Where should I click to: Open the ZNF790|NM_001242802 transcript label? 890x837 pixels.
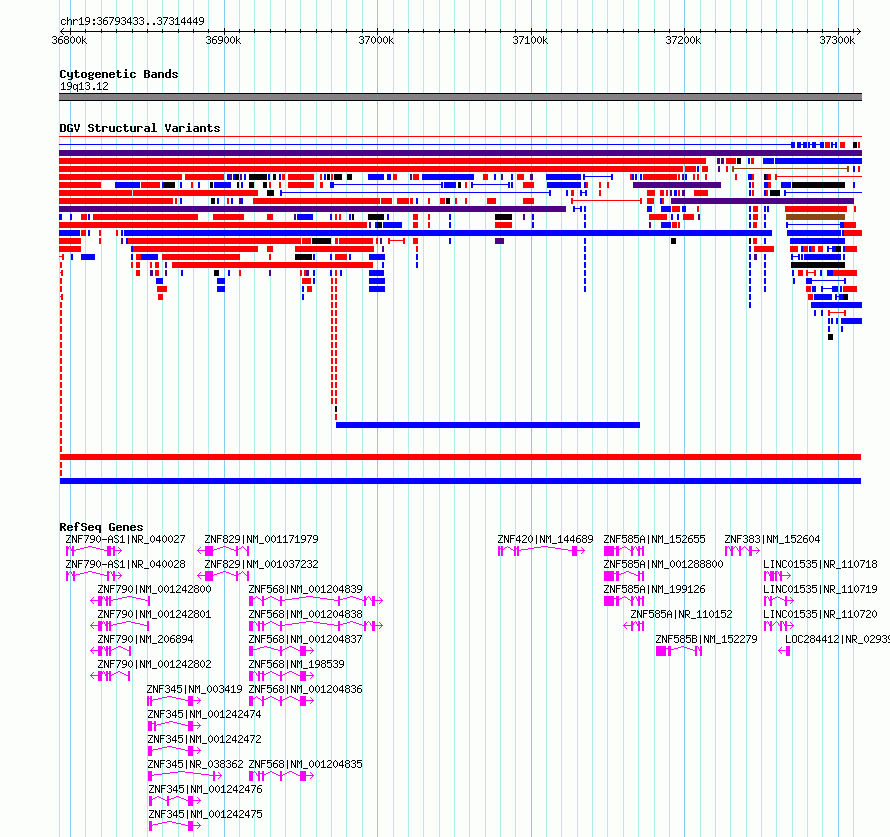(x=154, y=664)
